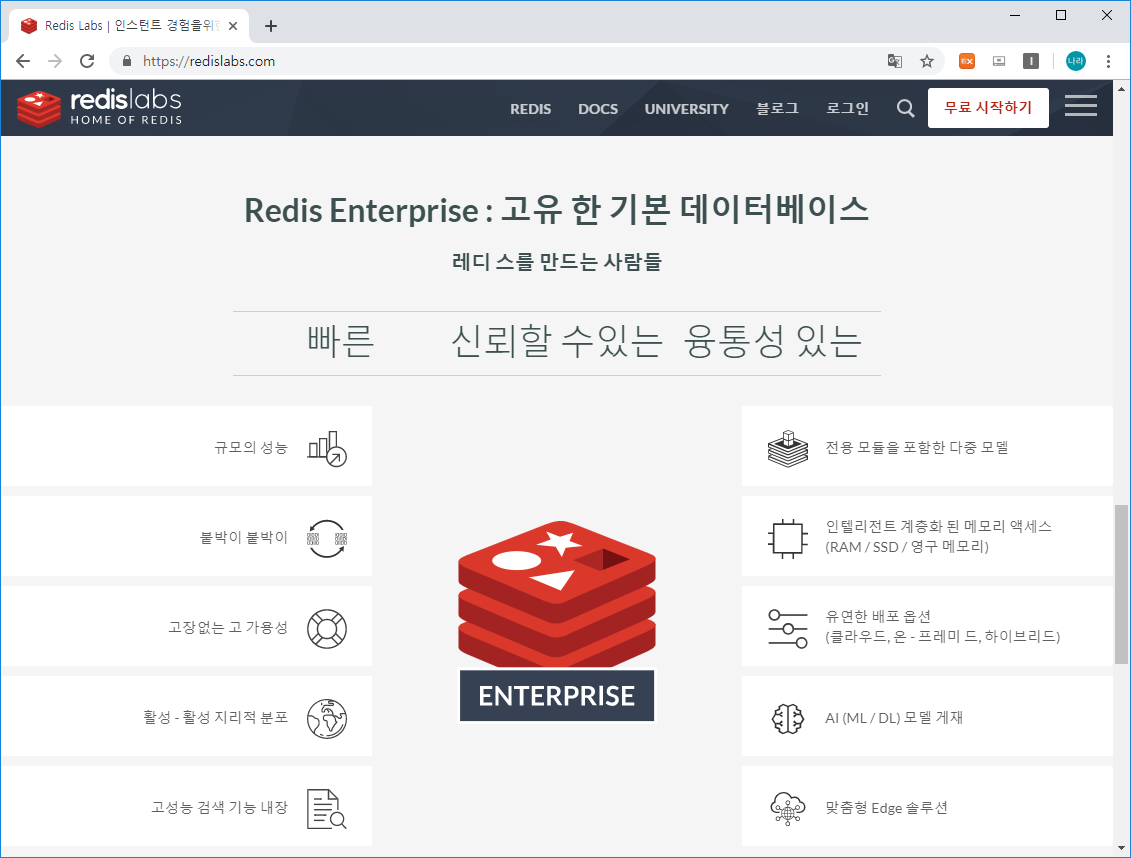Screen dimensions: 1131x858
Task: Click the screen-shaped extension icon
Action: (999, 61)
